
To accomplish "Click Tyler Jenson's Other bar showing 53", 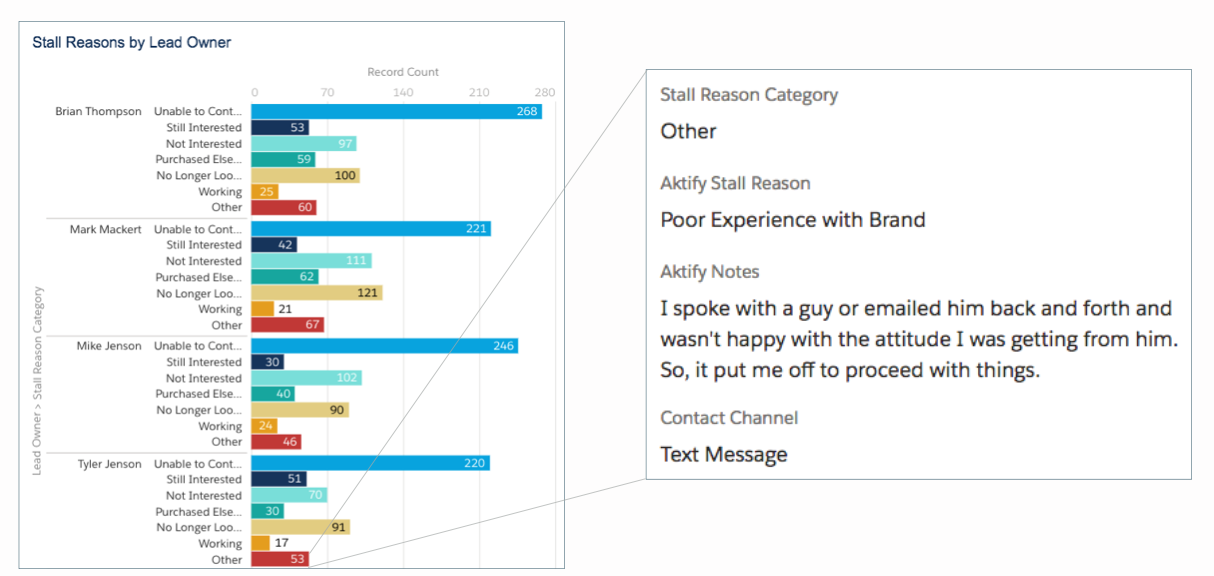I will tap(280, 559).
